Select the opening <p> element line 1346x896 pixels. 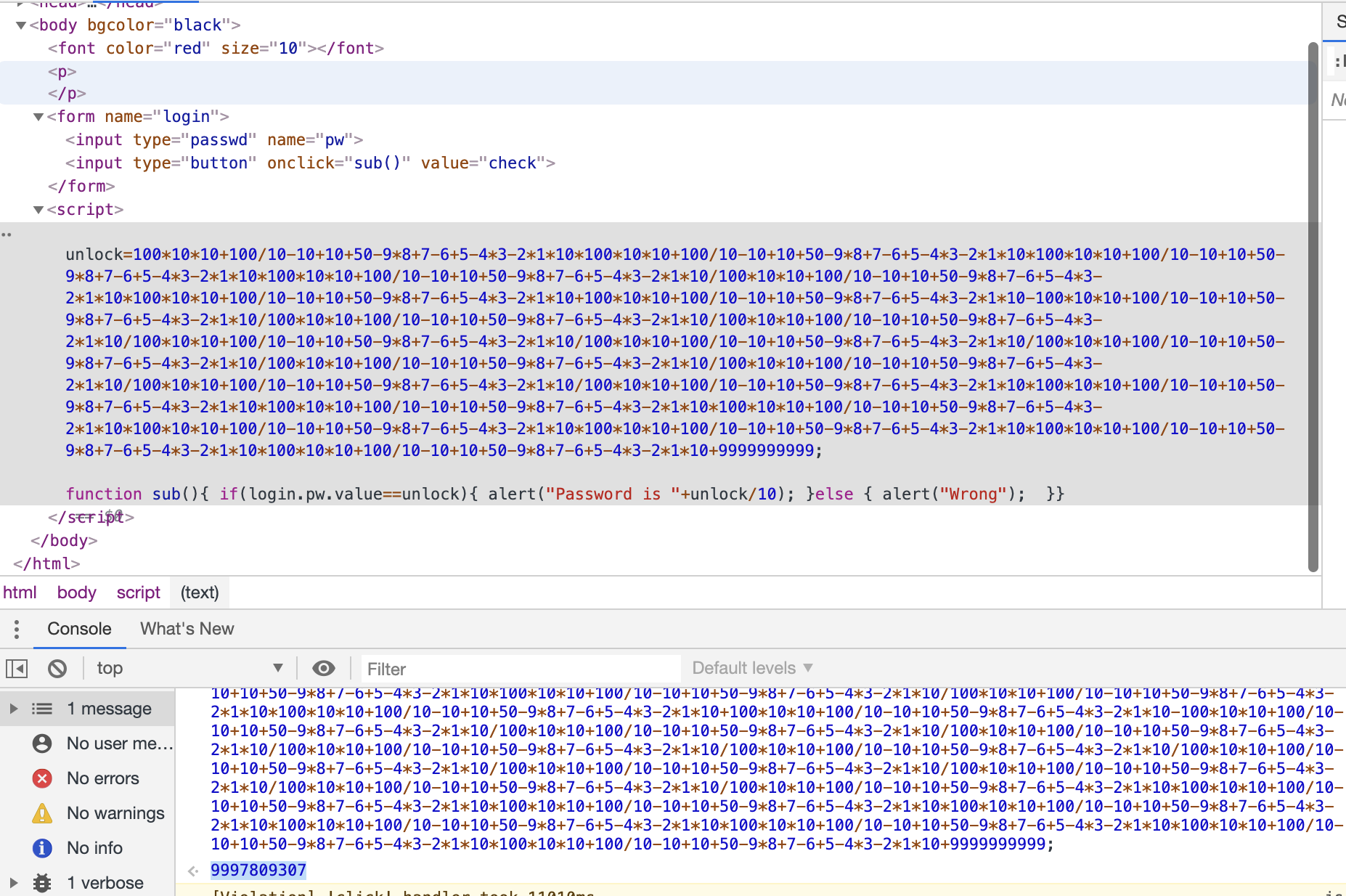click(x=62, y=72)
